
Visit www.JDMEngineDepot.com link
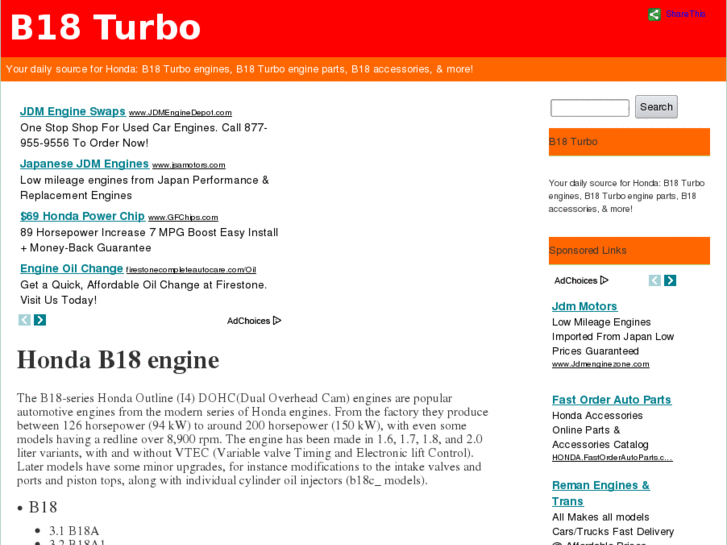(180, 113)
